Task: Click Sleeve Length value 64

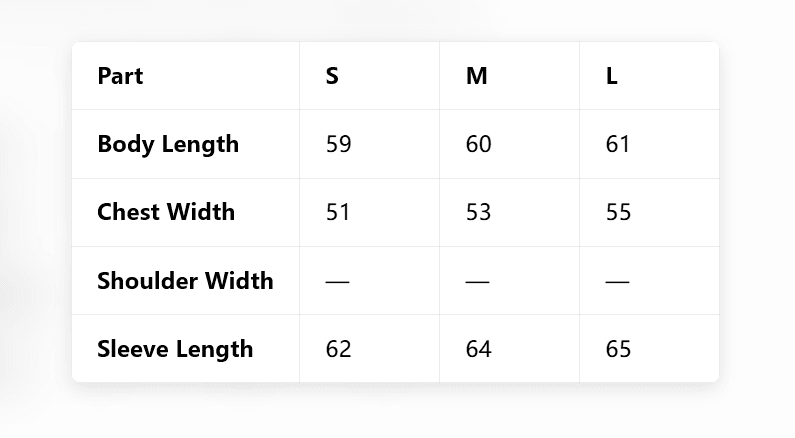Action: (479, 349)
